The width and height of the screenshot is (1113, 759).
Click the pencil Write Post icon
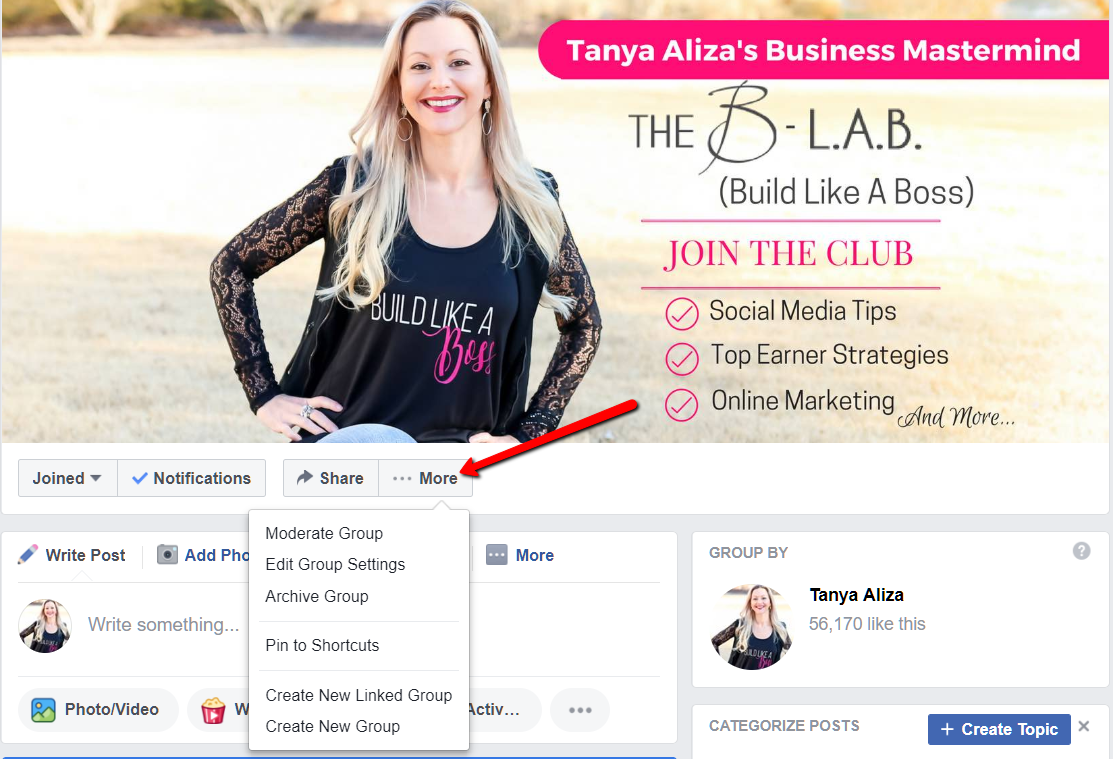(28, 555)
